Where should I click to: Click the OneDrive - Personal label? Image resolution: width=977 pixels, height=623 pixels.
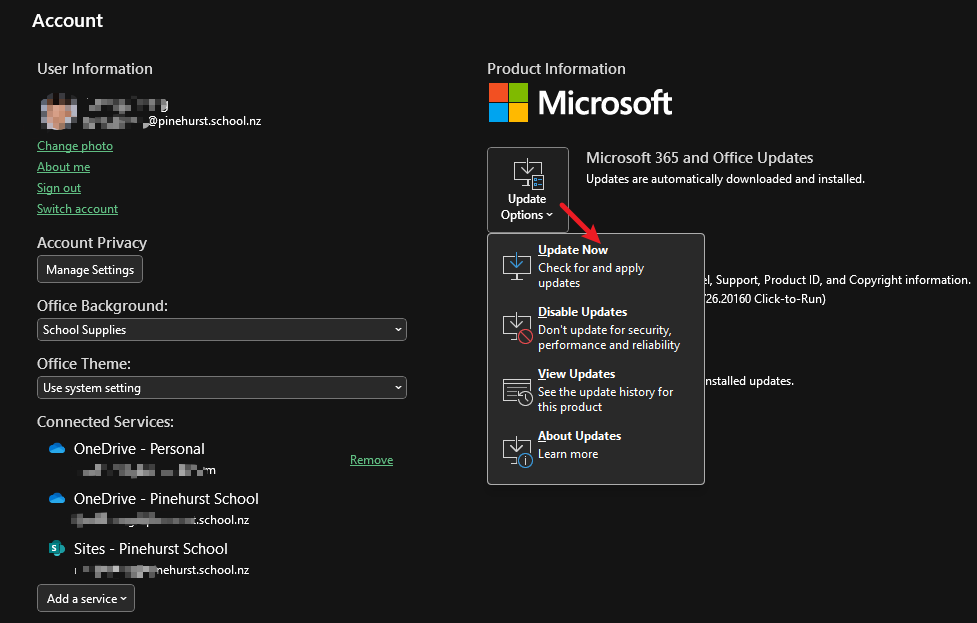click(x=139, y=449)
